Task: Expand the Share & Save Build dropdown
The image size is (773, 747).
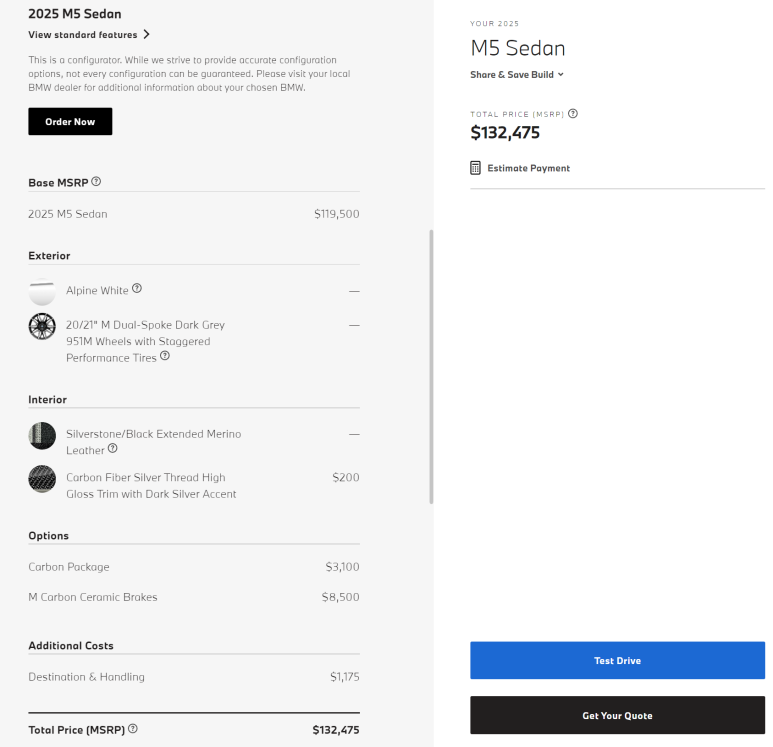Action: pos(517,75)
